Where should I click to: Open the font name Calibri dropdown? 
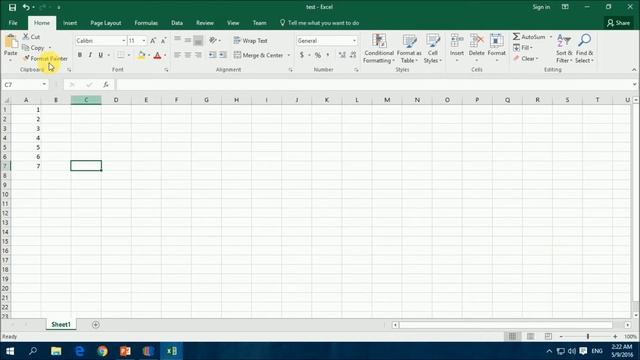[123, 41]
